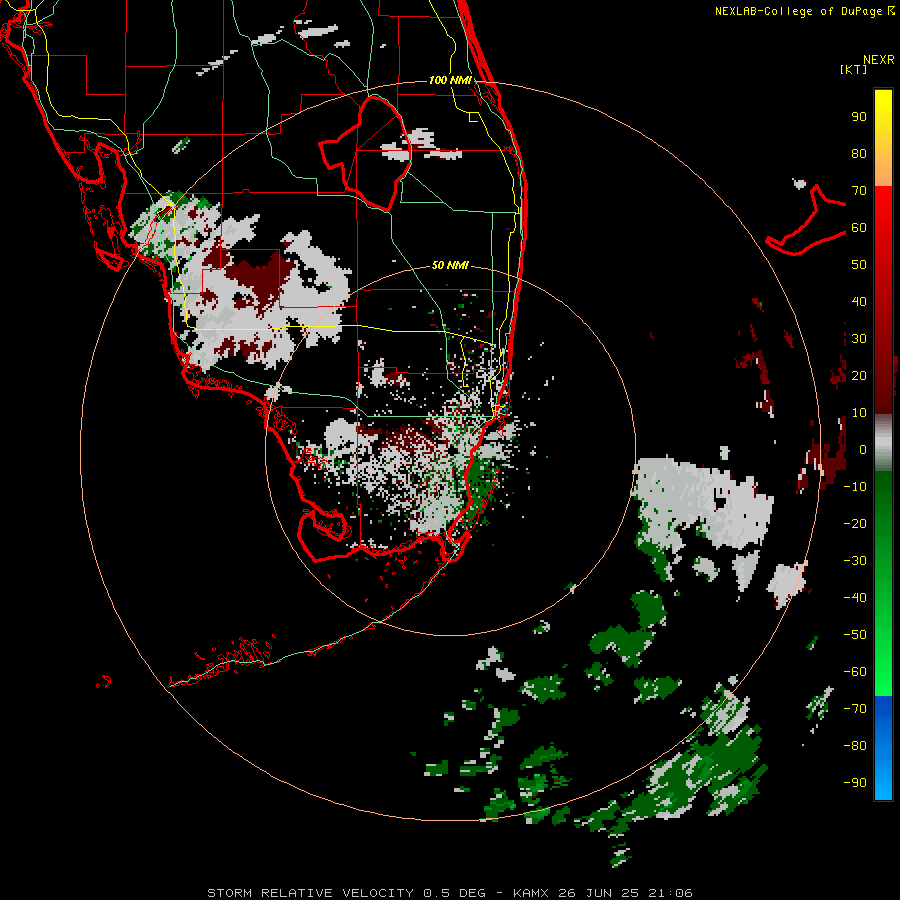
Task: Click the -80 value on the velocity scale
Action: click(855, 746)
